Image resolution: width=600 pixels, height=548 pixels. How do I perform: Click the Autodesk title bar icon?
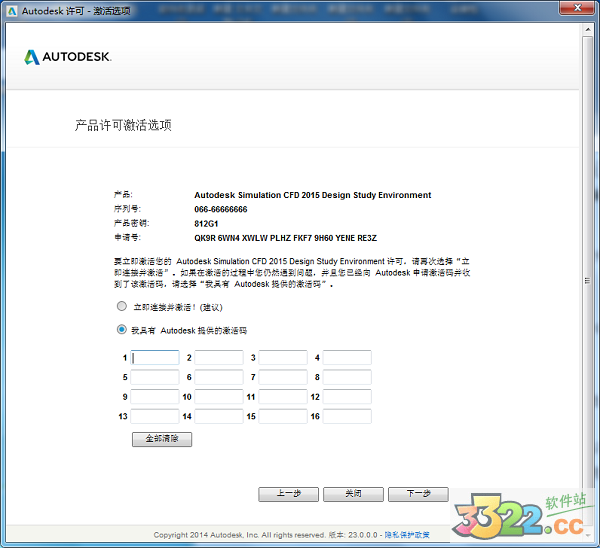[12, 11]
